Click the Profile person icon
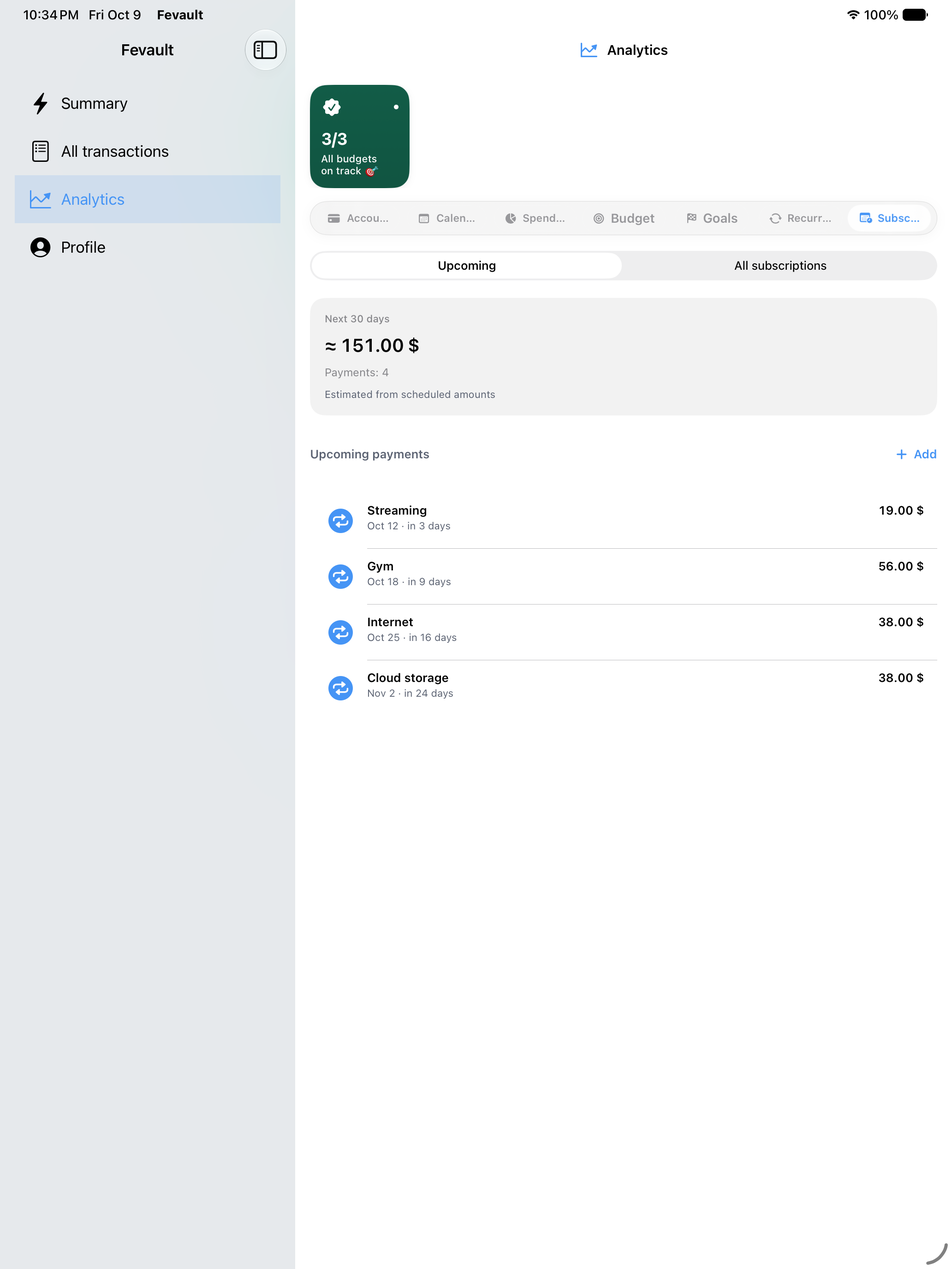This screenshot has width=952, height=1269. click(x=40, y=247)
